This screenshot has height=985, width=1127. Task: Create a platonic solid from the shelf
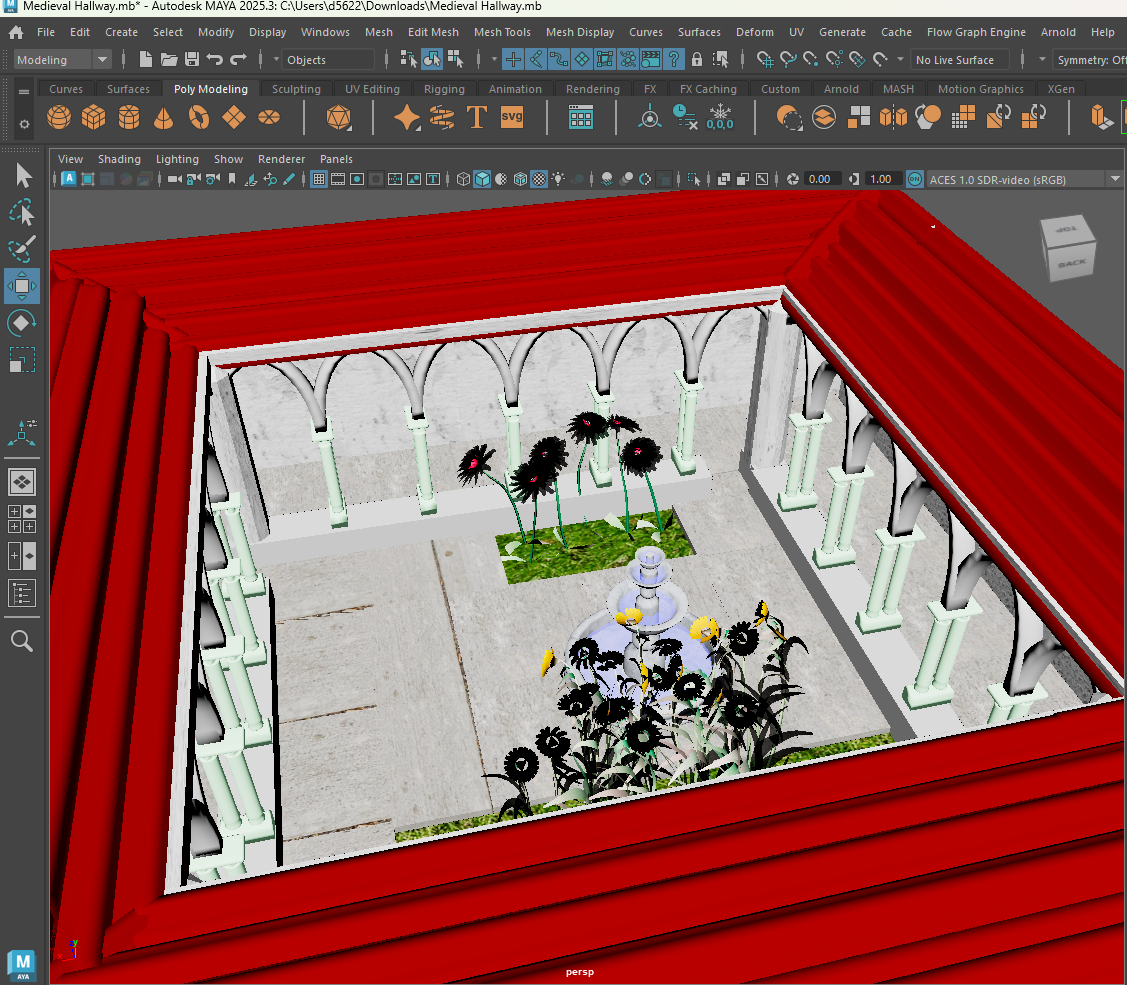tap(338, 117)
